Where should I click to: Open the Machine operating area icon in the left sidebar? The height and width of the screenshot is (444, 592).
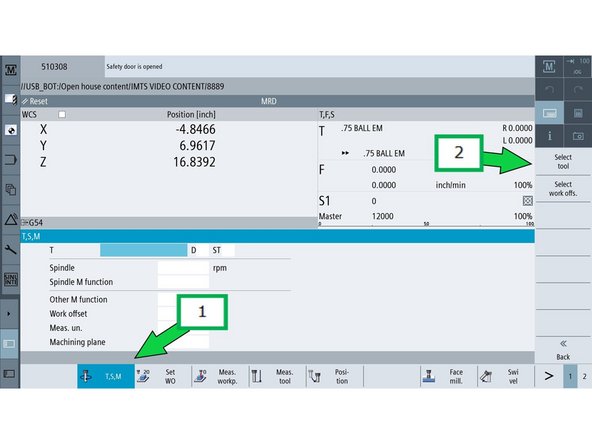coord(11,69)
